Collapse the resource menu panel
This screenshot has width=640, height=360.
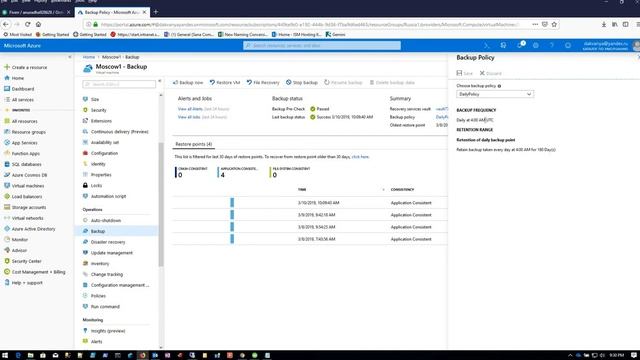pyautogui.click(x=160, y=81)
